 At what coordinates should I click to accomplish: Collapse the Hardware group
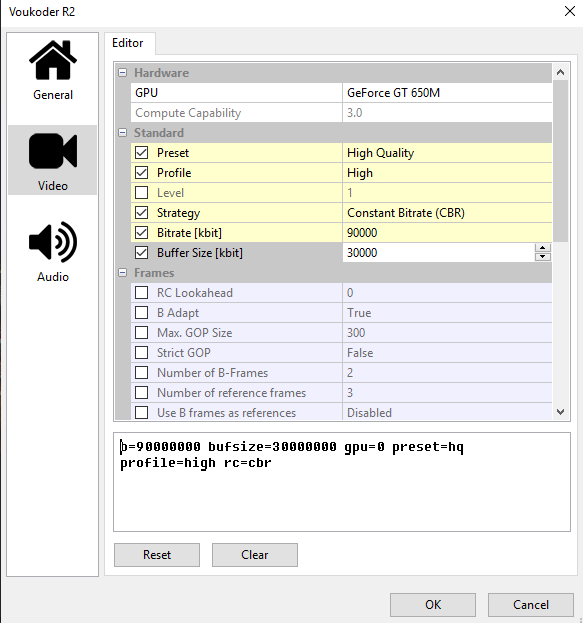click(123, 73)
